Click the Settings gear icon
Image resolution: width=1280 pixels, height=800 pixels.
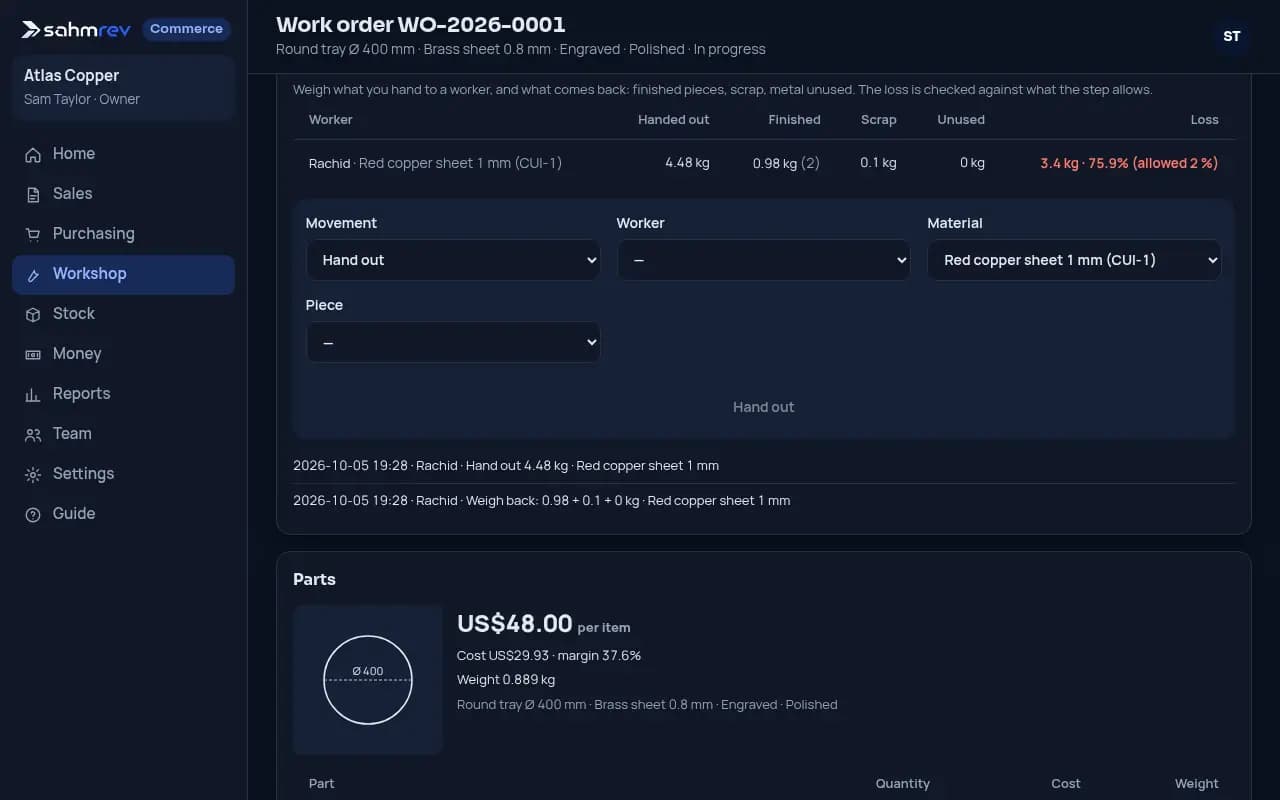click(33, 474)
